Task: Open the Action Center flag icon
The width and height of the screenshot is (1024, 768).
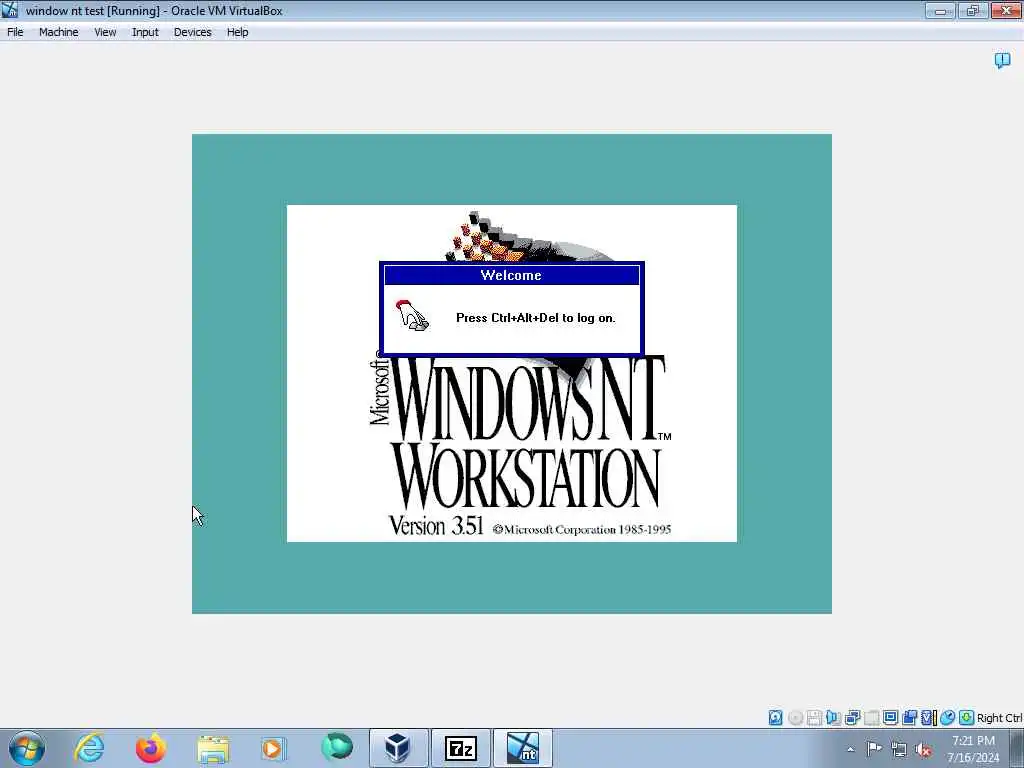Action: (874, 749)
